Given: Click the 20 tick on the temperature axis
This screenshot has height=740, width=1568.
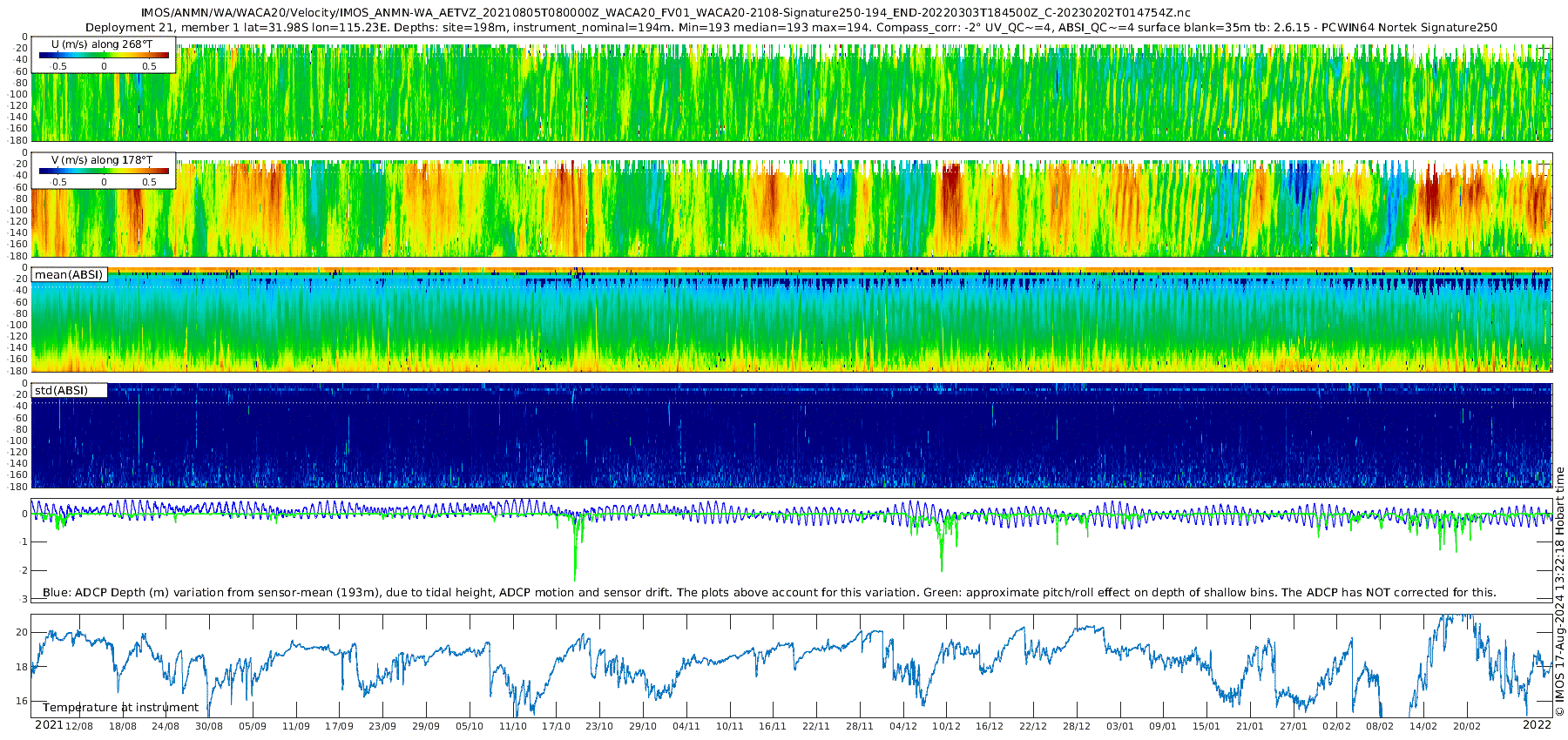Looking at the screenshot, I should [23, 632].
